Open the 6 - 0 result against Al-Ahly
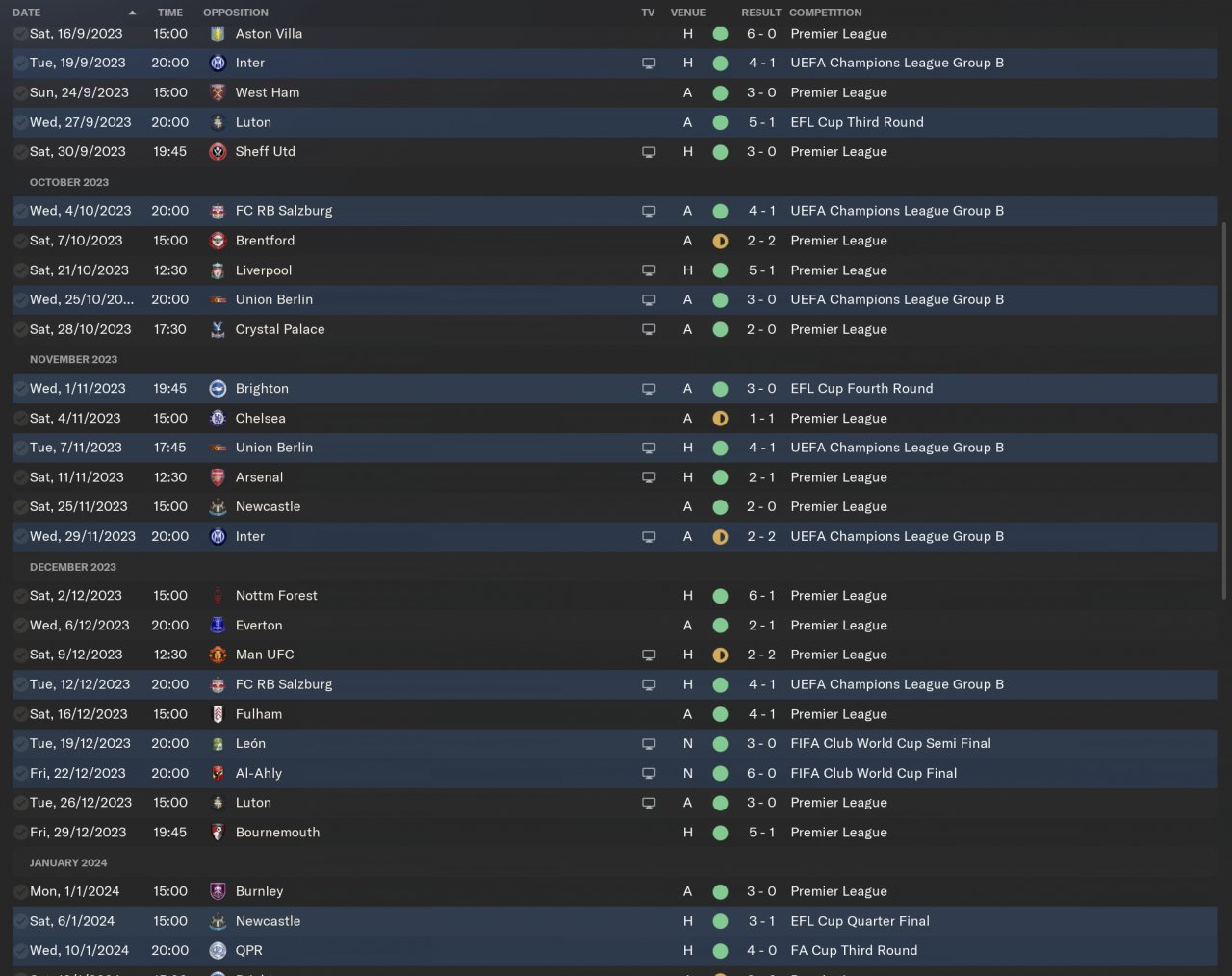The height and width of the screenshot is (976, 1232). [761, 773]
